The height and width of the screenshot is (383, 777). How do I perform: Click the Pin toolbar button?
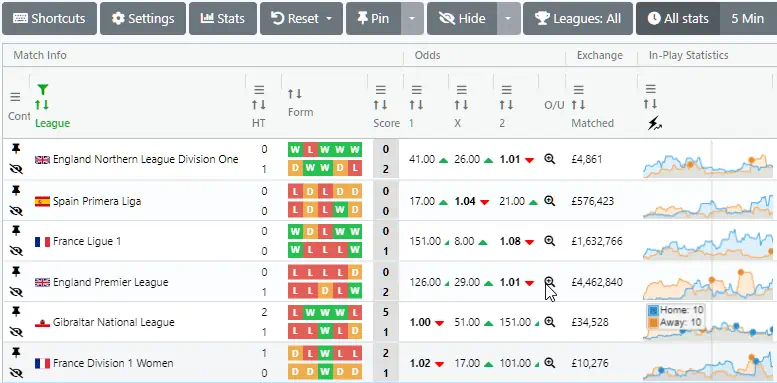pos(373,19)
